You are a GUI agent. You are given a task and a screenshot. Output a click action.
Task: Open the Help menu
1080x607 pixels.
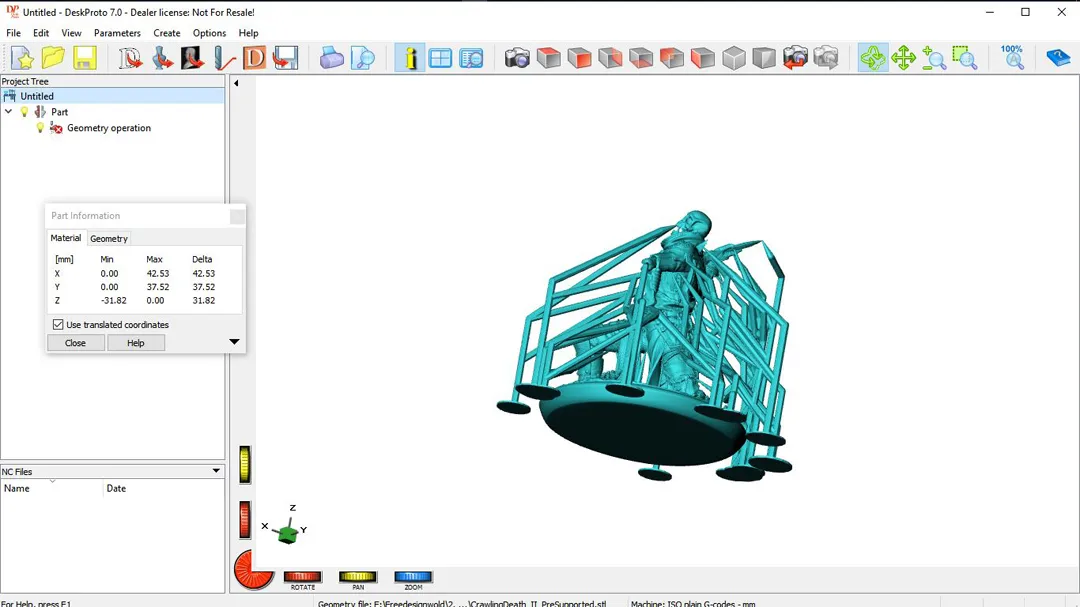coord(248,33)
